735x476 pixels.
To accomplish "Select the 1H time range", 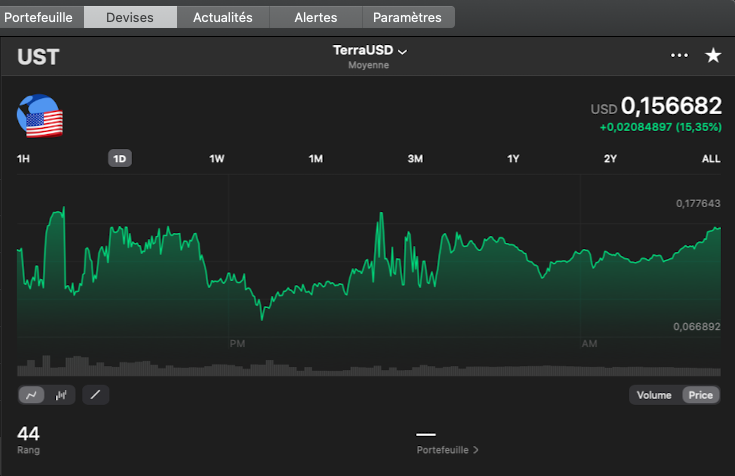I will click(23, 159).
